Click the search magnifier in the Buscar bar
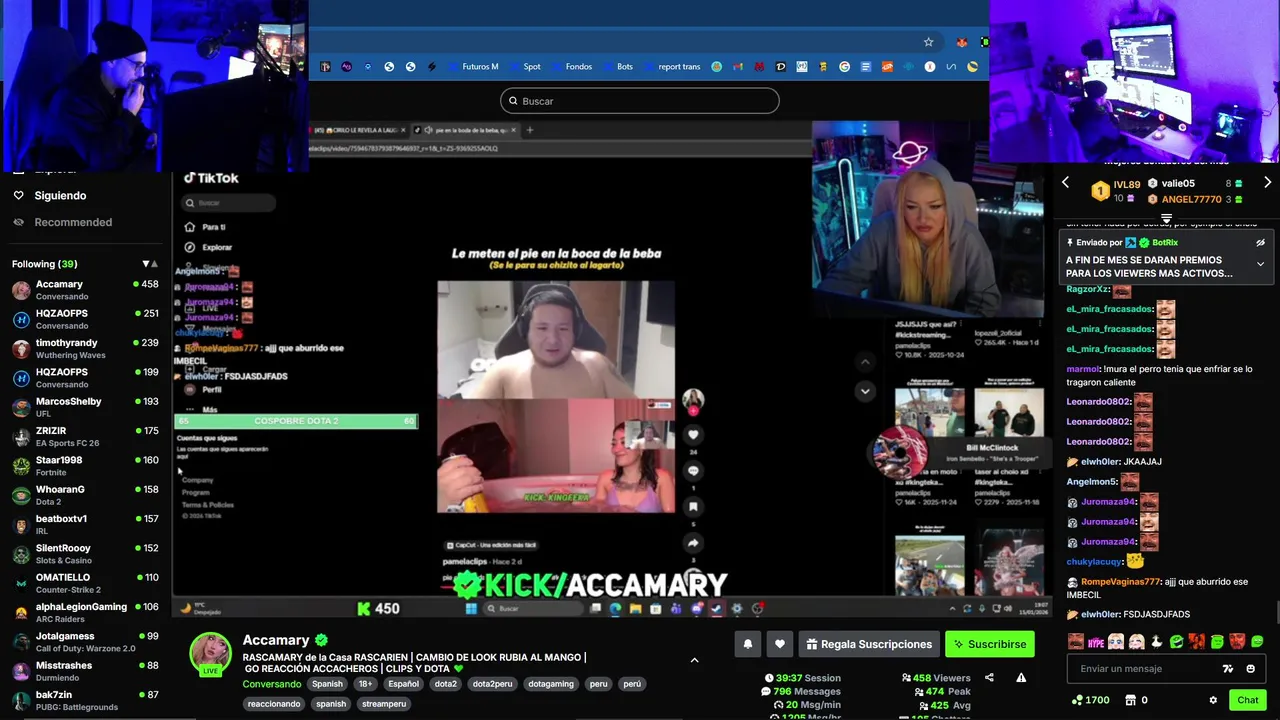This screenshot has width=1280, height=720. point(513,101)
